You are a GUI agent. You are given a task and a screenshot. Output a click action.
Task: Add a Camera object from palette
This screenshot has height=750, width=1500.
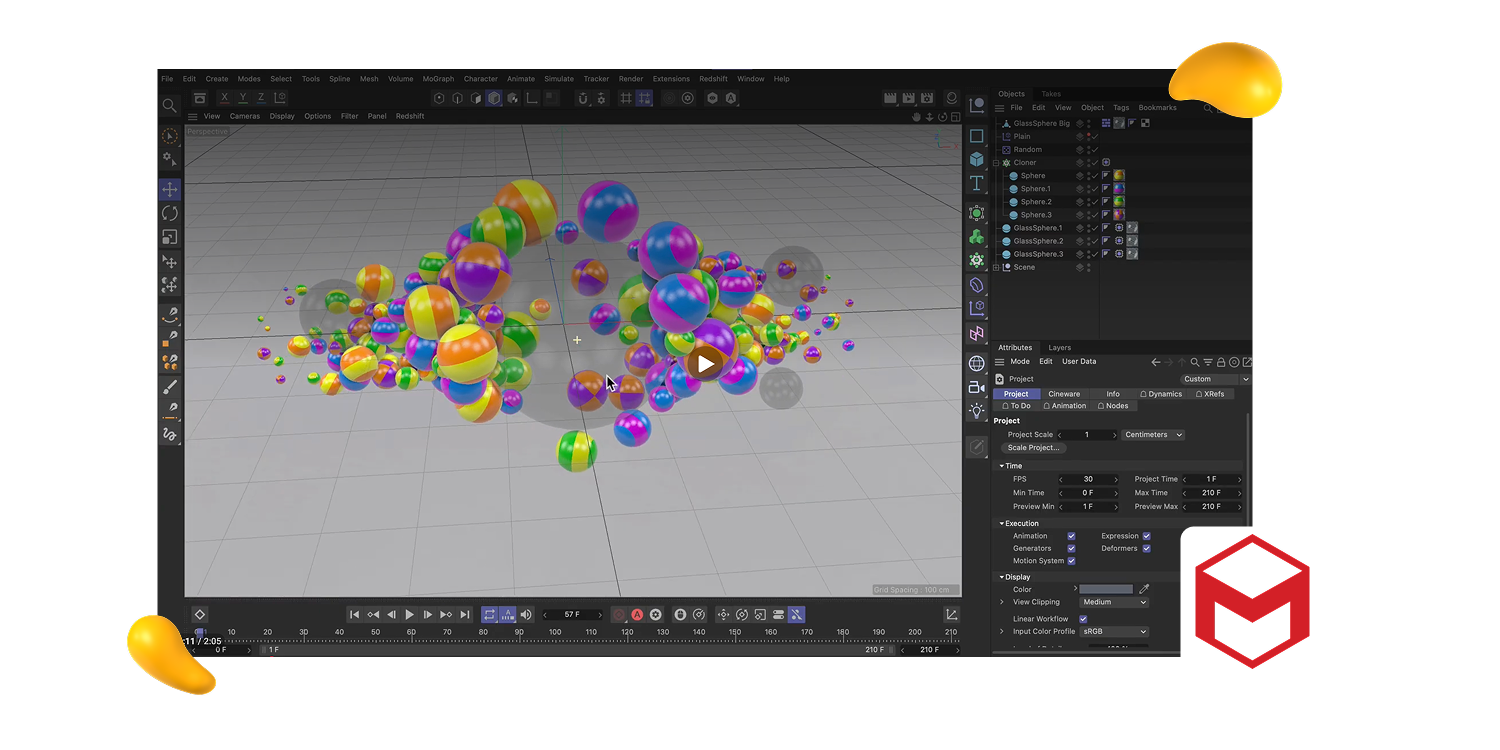(977, 387)
